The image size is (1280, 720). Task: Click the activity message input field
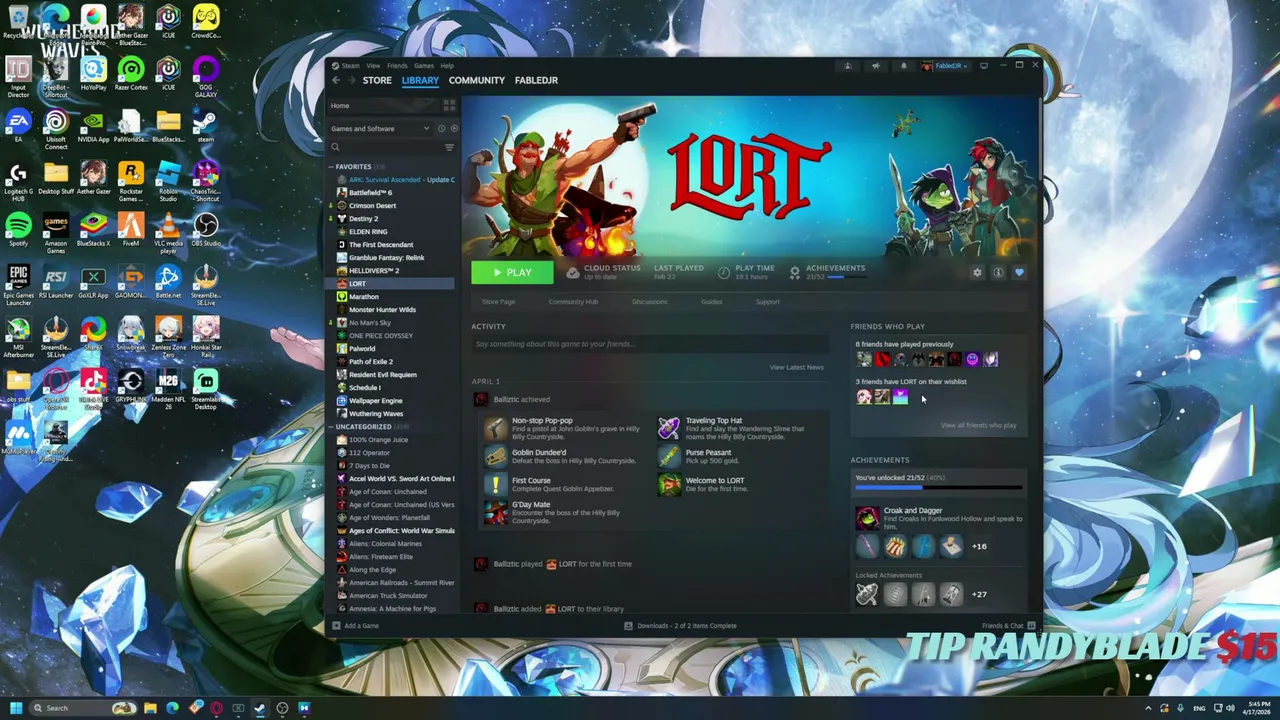click(x=649, y=344)
